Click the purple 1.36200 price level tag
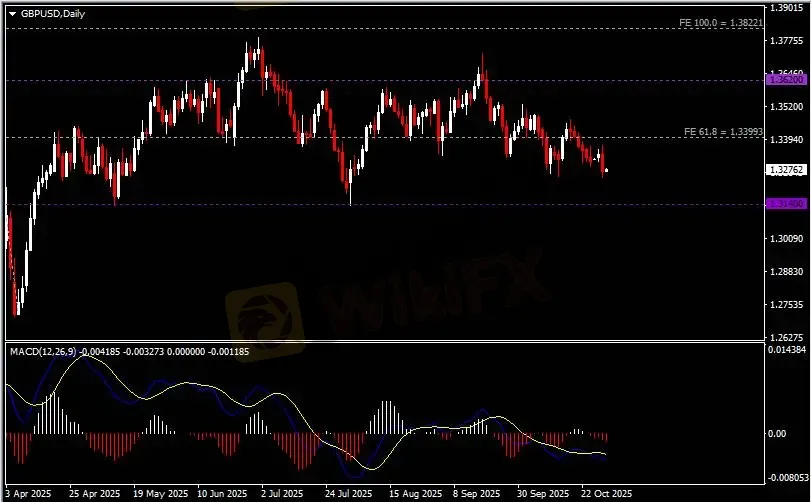 click(x=786, y=80)
